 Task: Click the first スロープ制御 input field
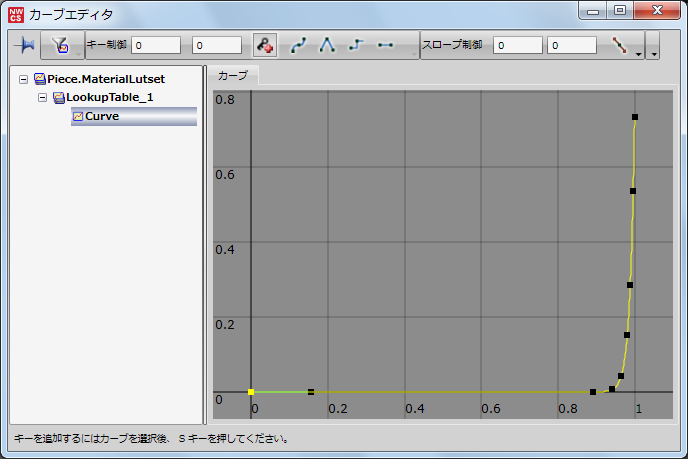pos(518,45)
